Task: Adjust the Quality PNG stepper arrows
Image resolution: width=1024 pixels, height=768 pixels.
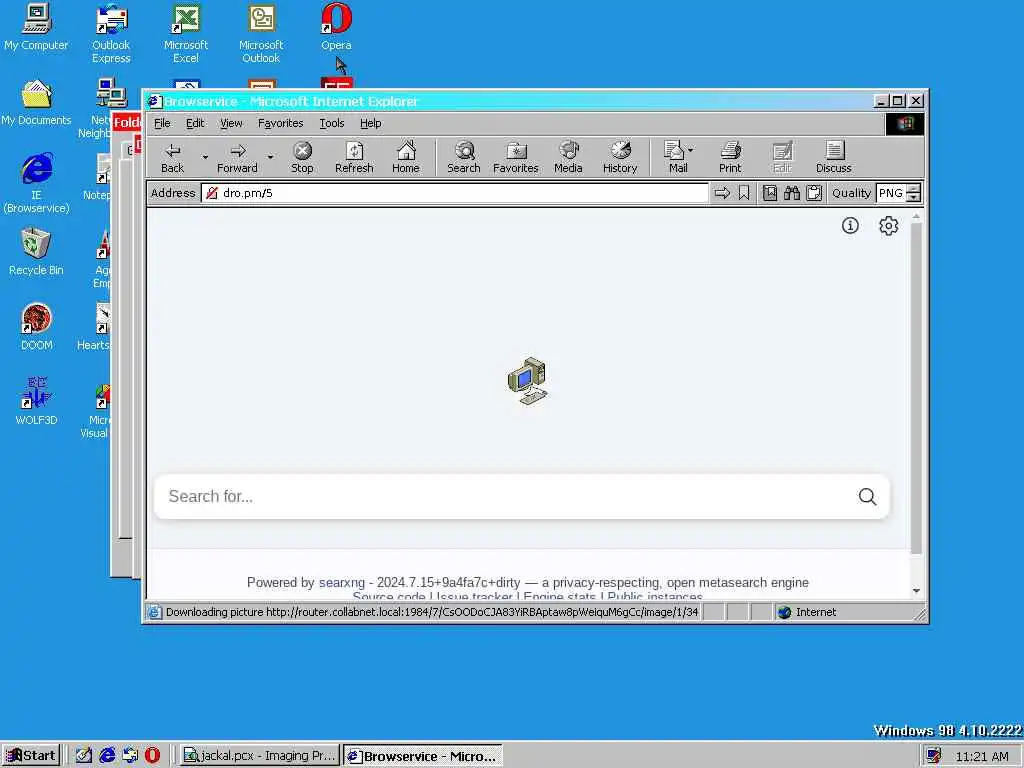Action: point(914,193)
